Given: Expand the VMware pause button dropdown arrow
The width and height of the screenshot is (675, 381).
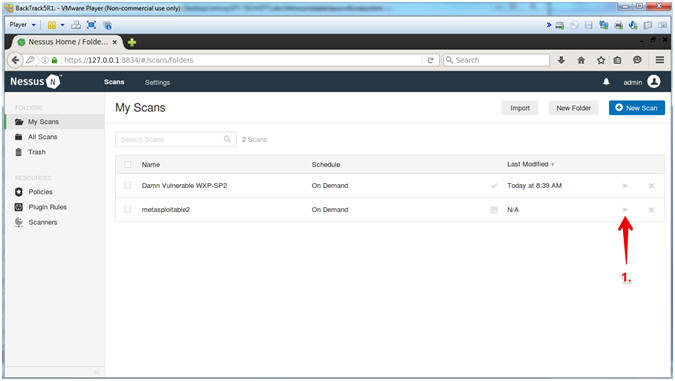Looking at the screenshot, I should click(62, 25).
